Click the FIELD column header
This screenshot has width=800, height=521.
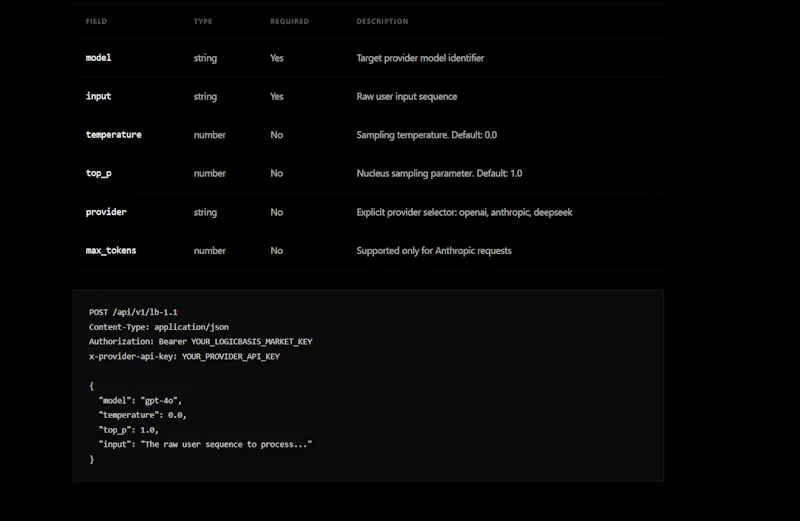96,21
